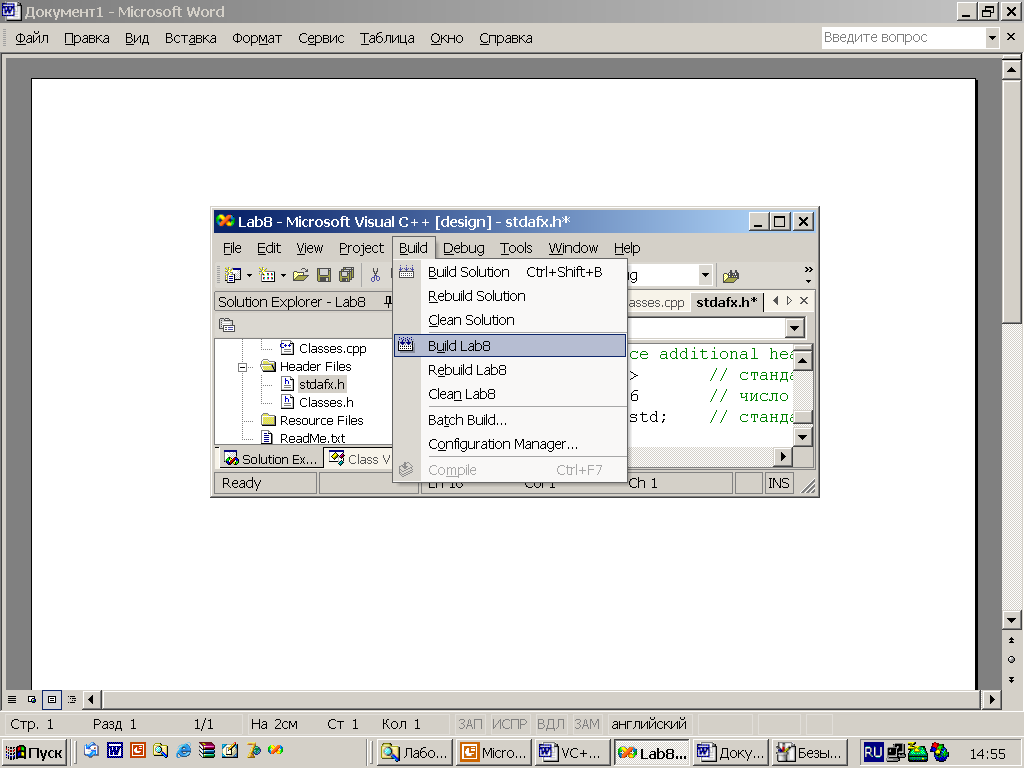
Task: Select stdafx.h in Solution Explorer tree
Action: [x=321, y=384]
